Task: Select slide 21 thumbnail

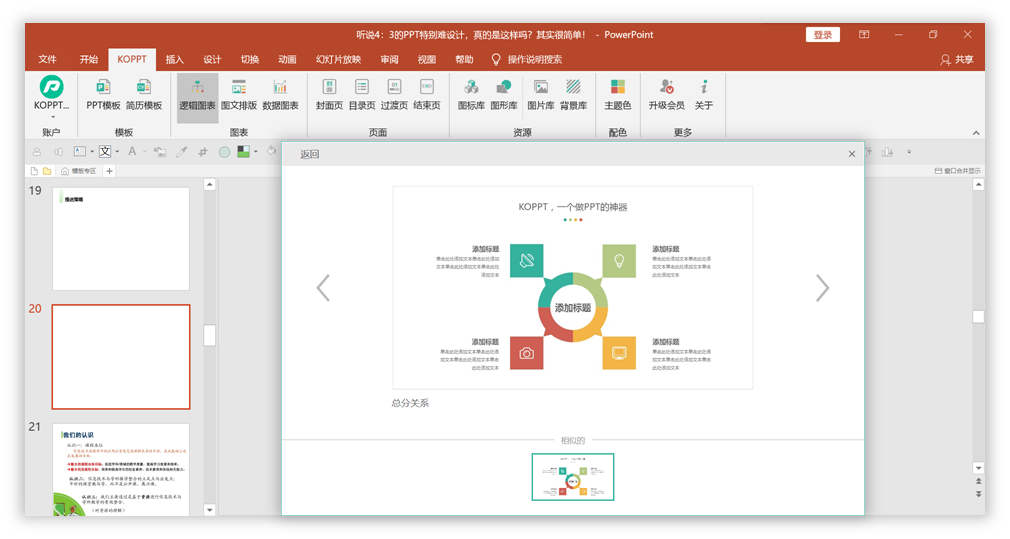Action: pos(121,469)
